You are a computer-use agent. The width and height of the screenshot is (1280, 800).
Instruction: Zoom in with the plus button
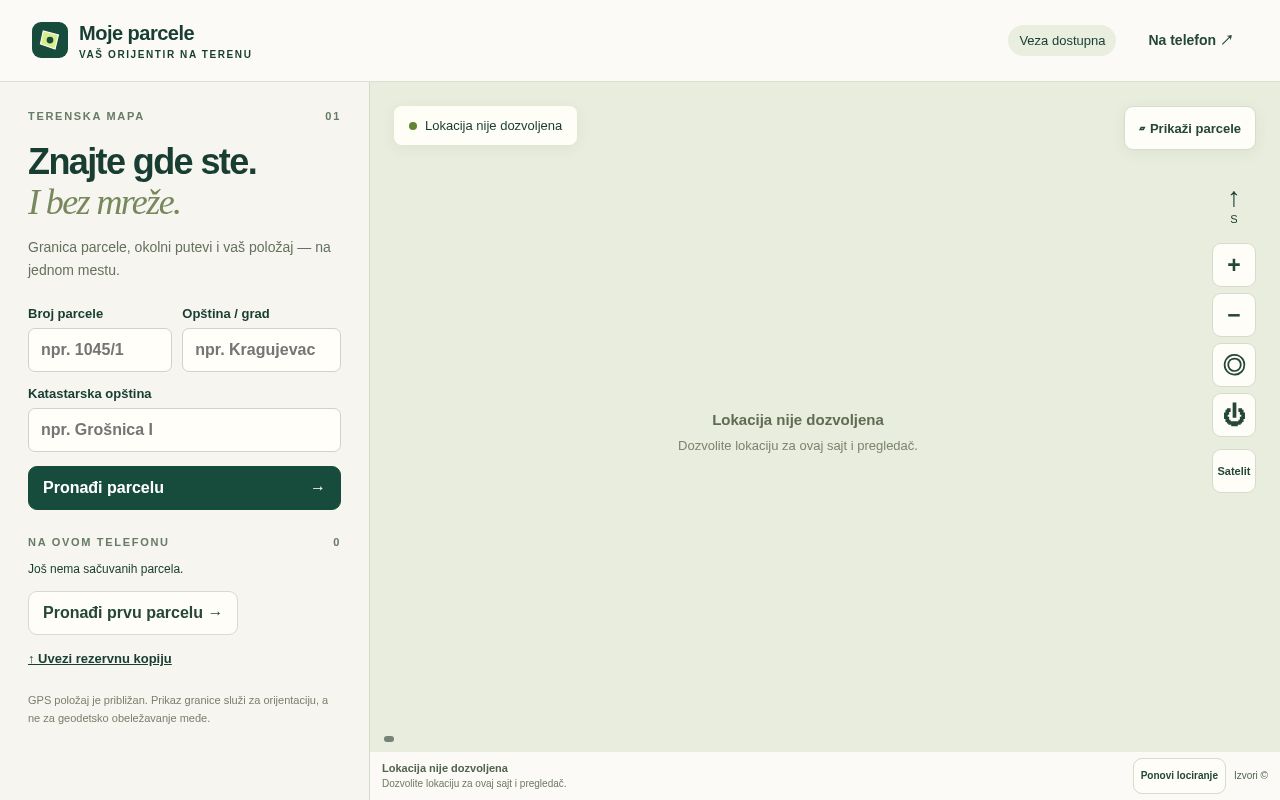(1234, 265)
